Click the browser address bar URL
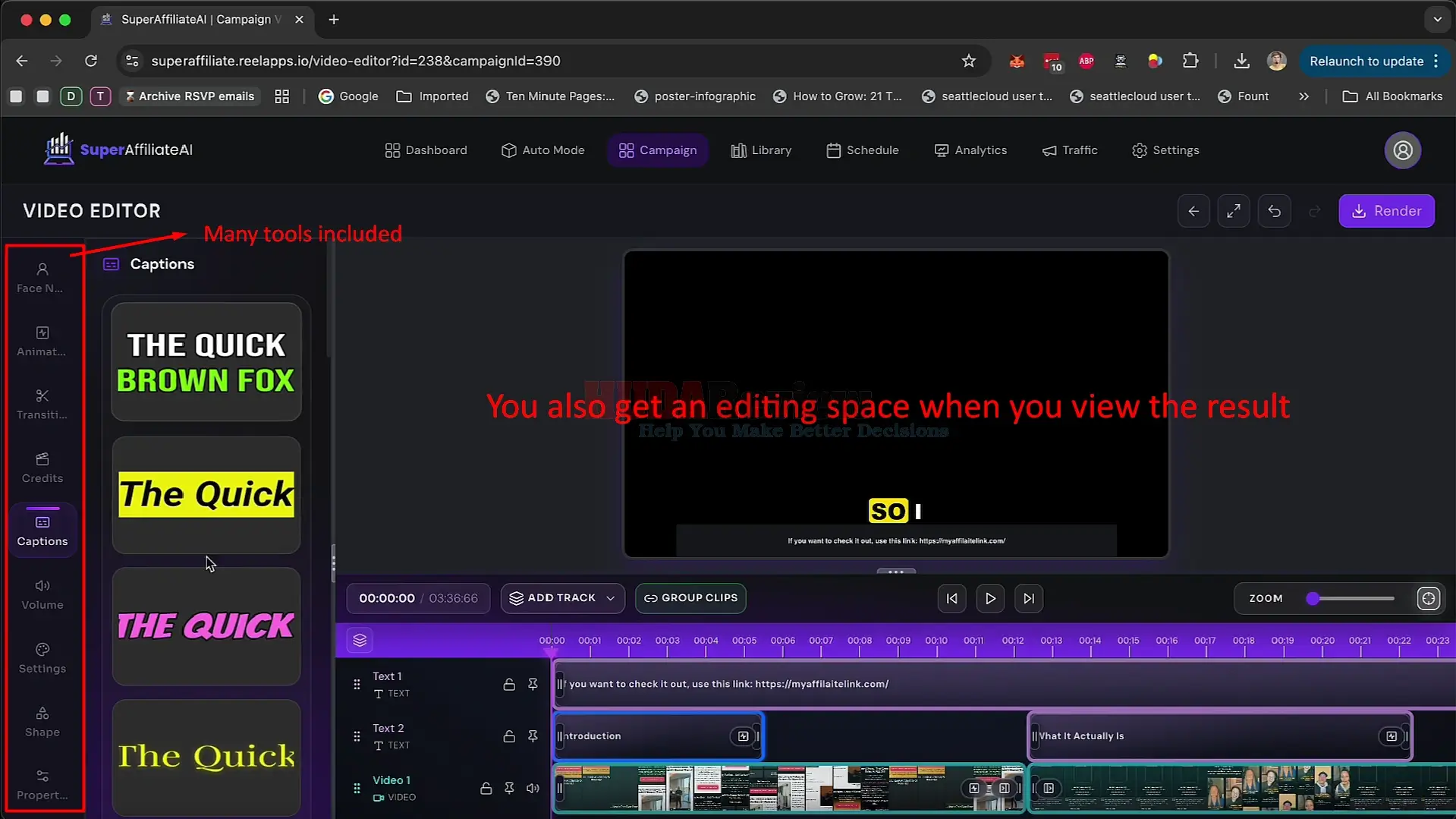The image size is (1456, 819). [x=356, y=61]
